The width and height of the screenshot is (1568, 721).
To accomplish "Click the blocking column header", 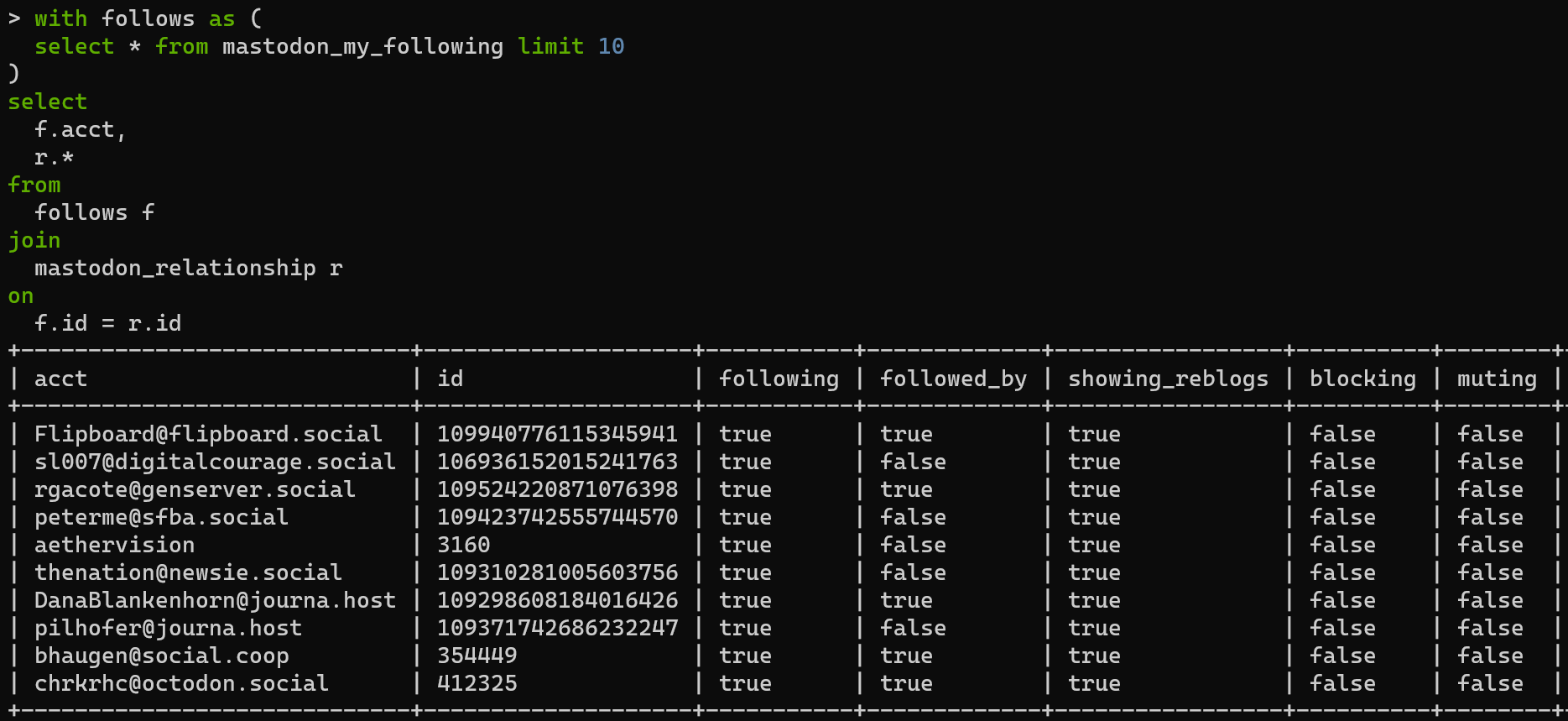I will click(1362, 379).
